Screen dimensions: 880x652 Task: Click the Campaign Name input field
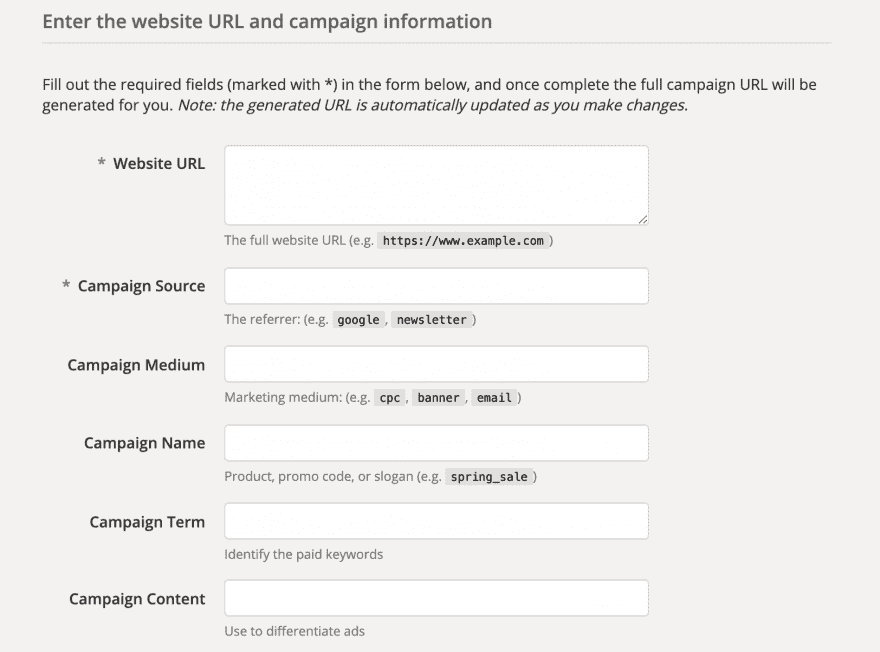[436, 442]
